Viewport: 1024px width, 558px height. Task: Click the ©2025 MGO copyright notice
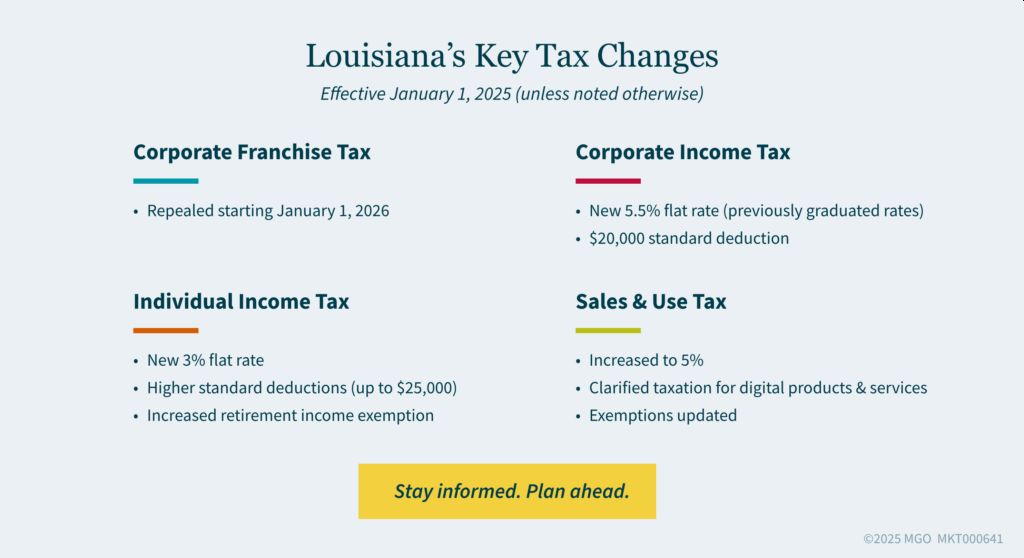pos(932,537)
